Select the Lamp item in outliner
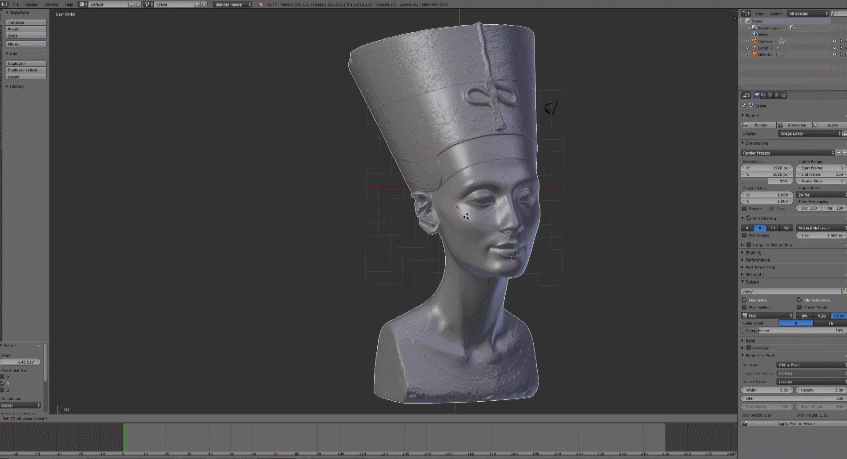 coord(762,48)
